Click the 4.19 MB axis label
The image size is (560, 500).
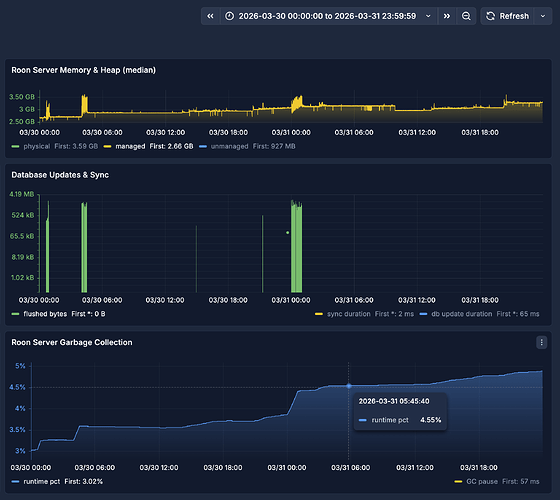[22, 194]
